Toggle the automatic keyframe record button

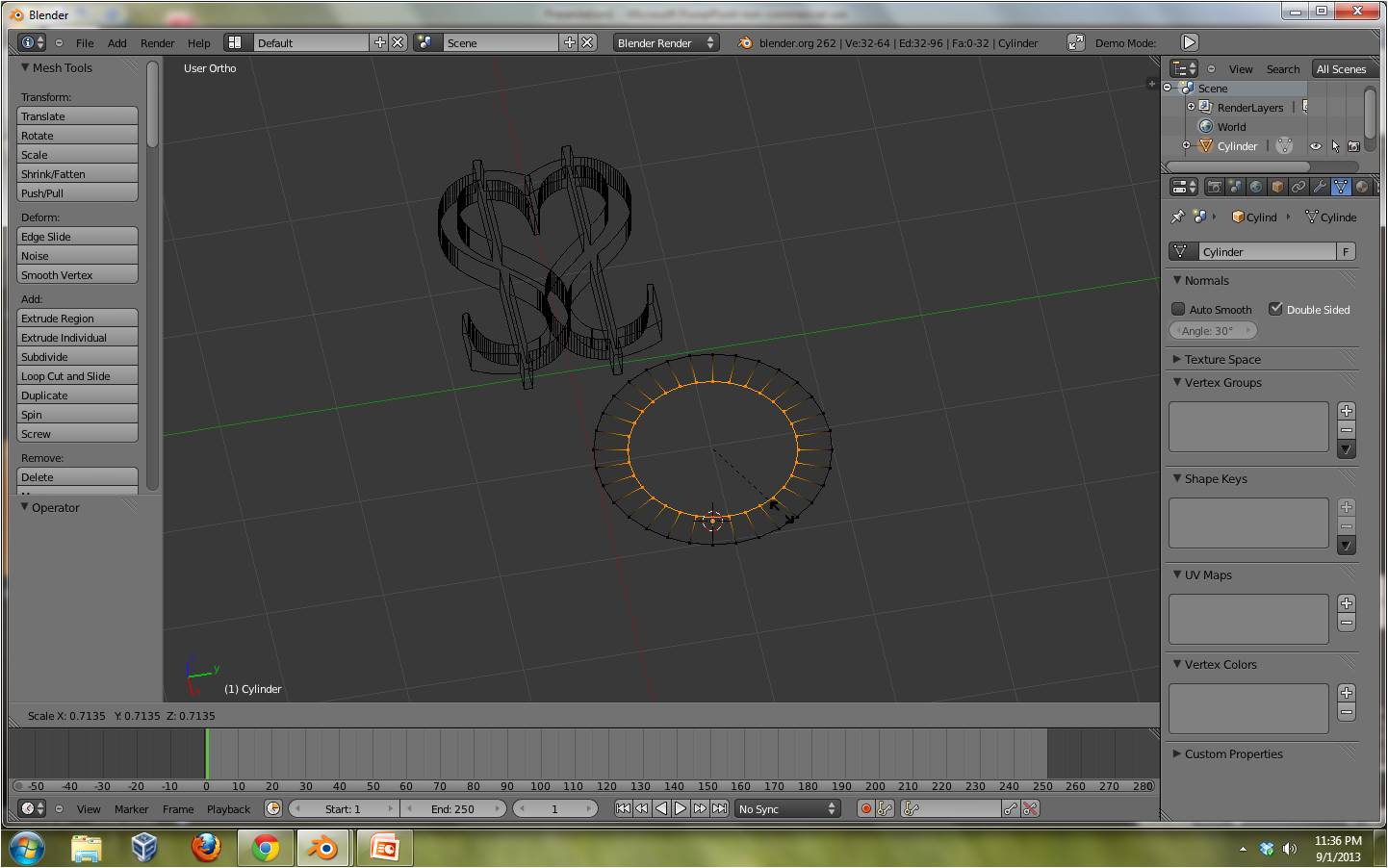point(866,808)
